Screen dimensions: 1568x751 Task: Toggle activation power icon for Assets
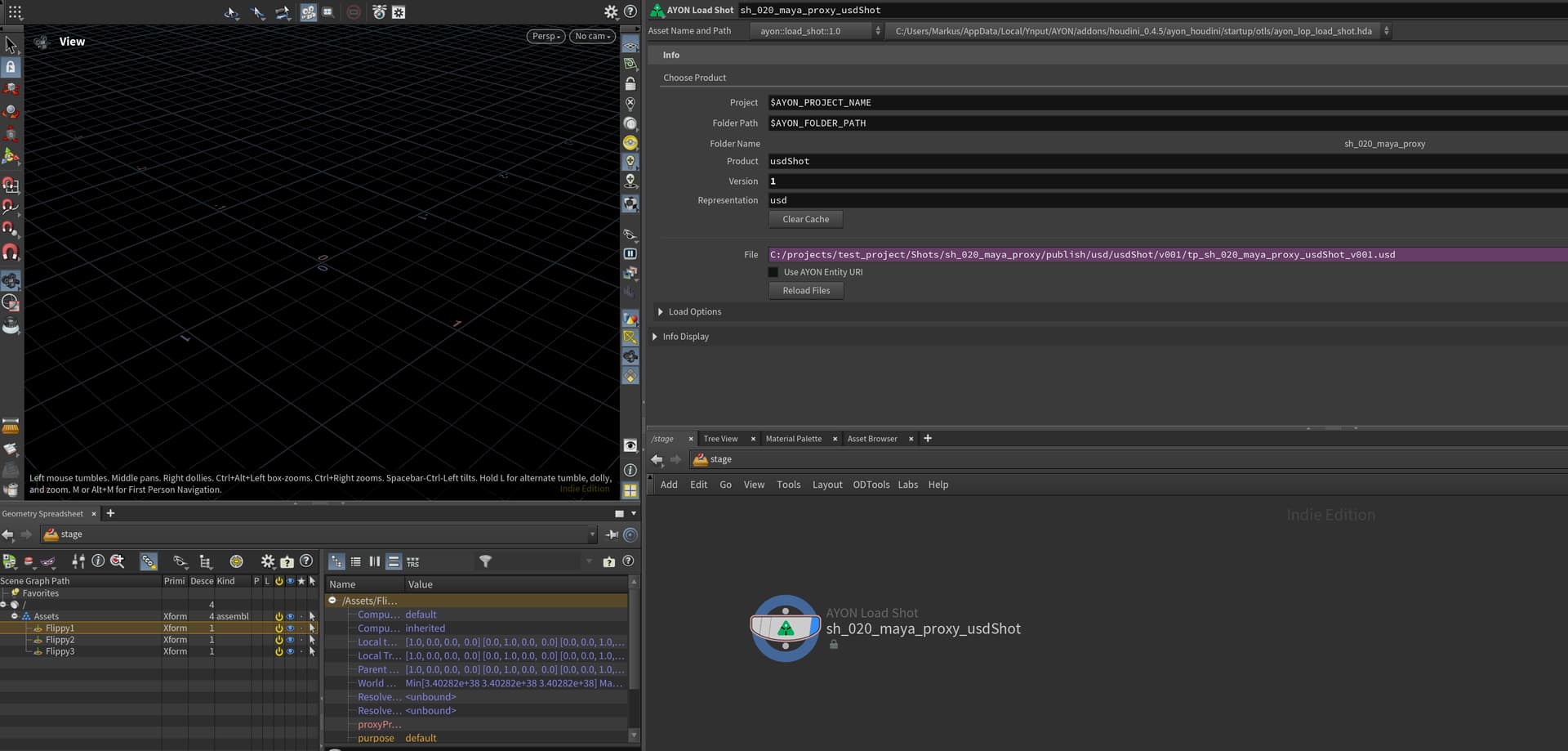(278, 616)
